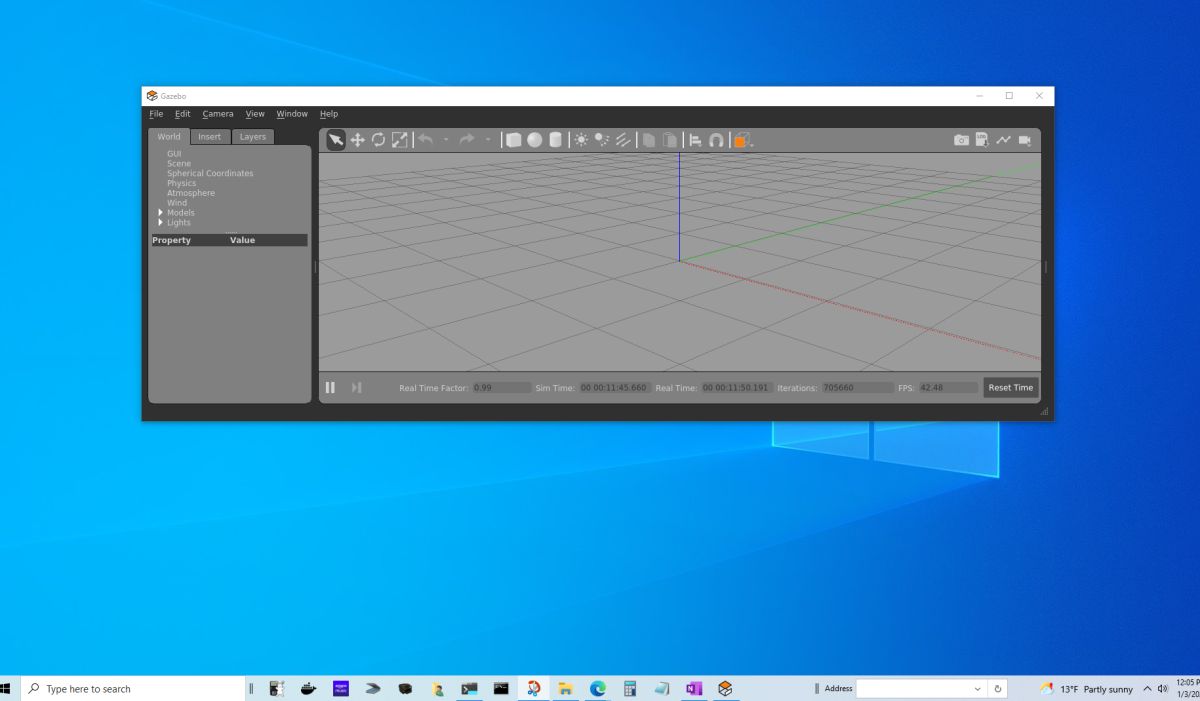Click the undo arrow in toolbar
The image size is (1200, 701).
[425, 140]
